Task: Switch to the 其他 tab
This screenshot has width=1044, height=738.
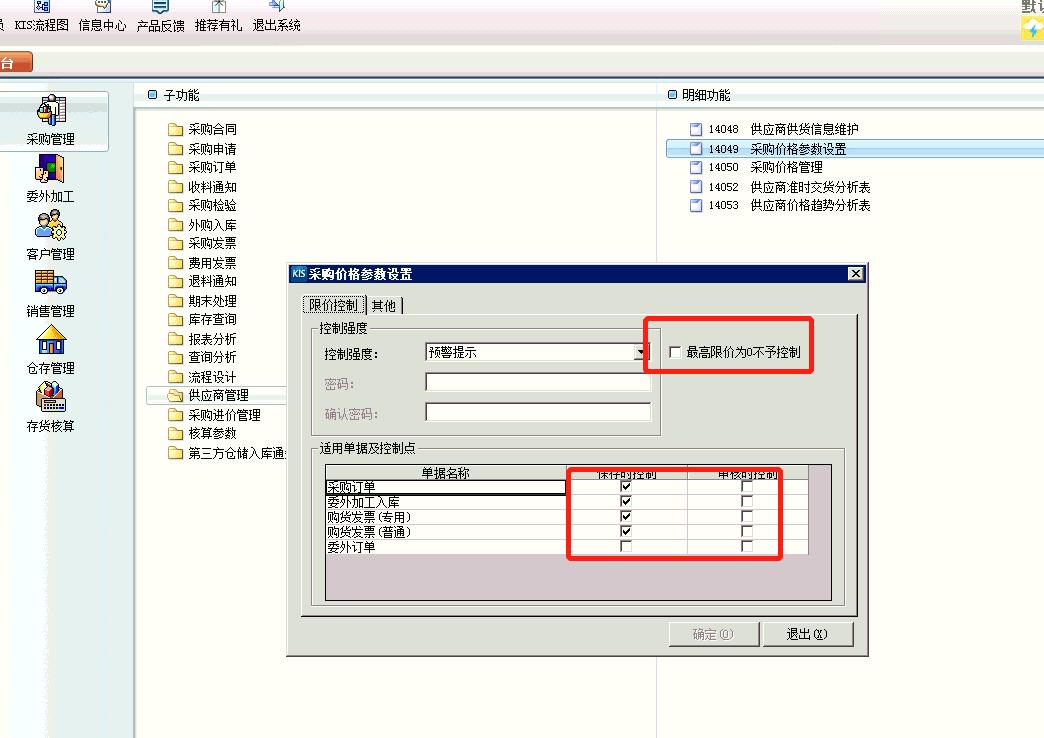Action: click(x=384, y=306)
